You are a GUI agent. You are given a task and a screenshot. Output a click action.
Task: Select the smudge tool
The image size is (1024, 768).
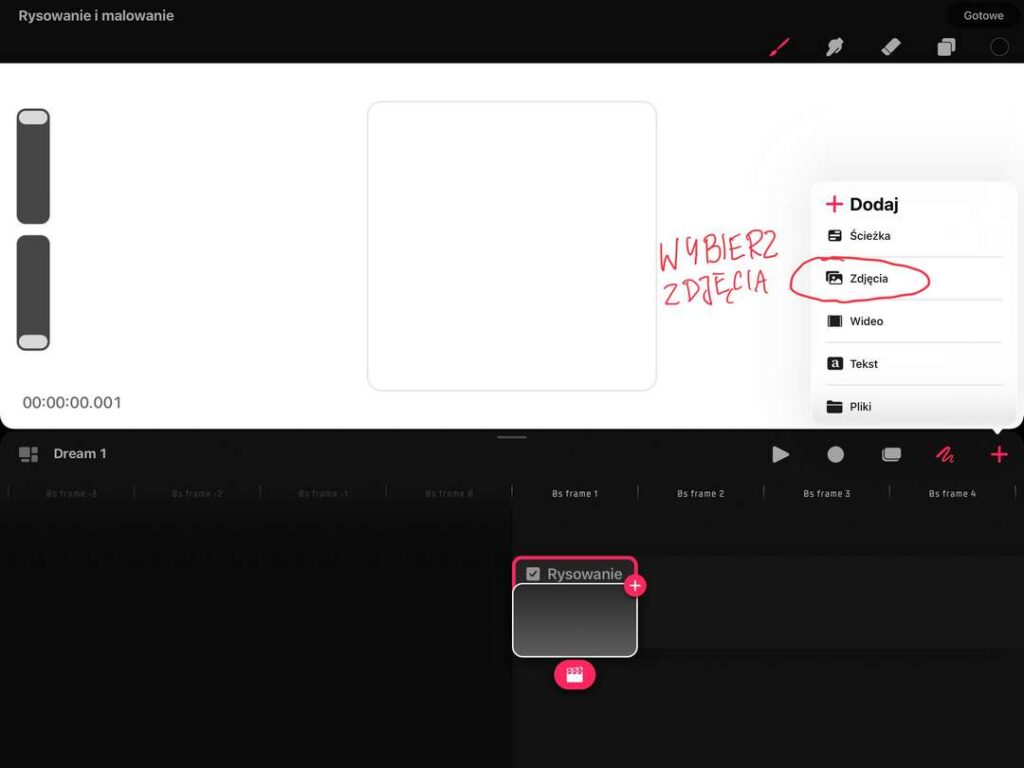pyautogui.click(x=834, y=47)
